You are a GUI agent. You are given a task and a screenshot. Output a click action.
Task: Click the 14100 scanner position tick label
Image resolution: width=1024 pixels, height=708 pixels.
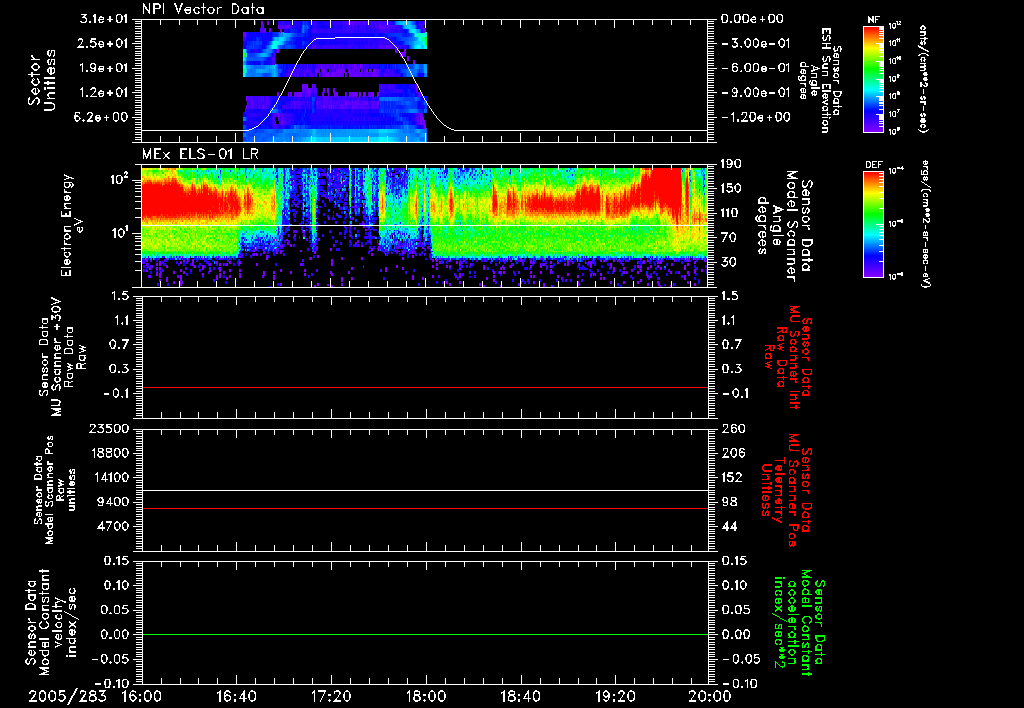pyautogui.click(x=110, y=477)
